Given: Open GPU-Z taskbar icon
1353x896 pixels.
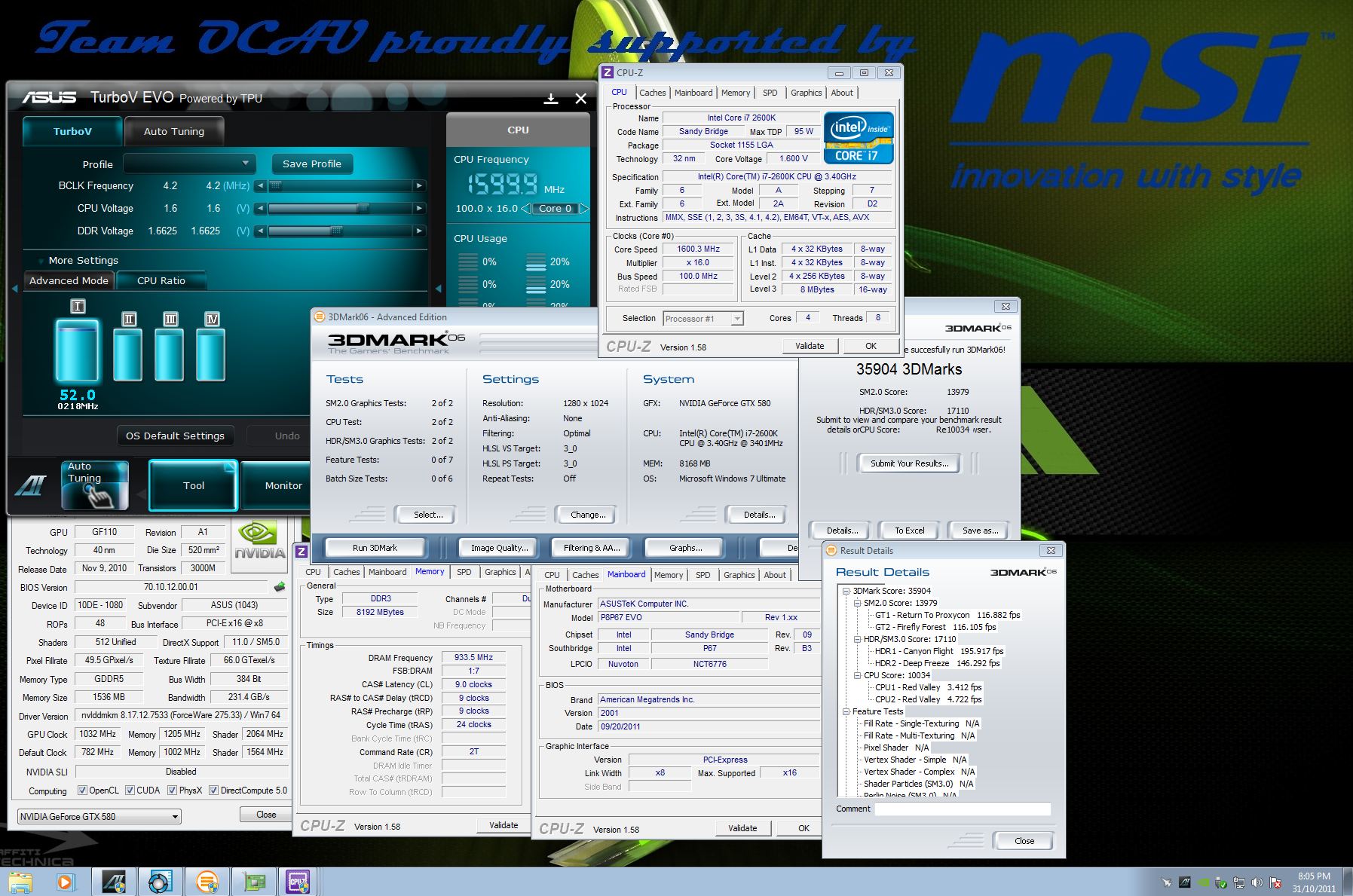Looking at the screenshot, I should (253, 882).
